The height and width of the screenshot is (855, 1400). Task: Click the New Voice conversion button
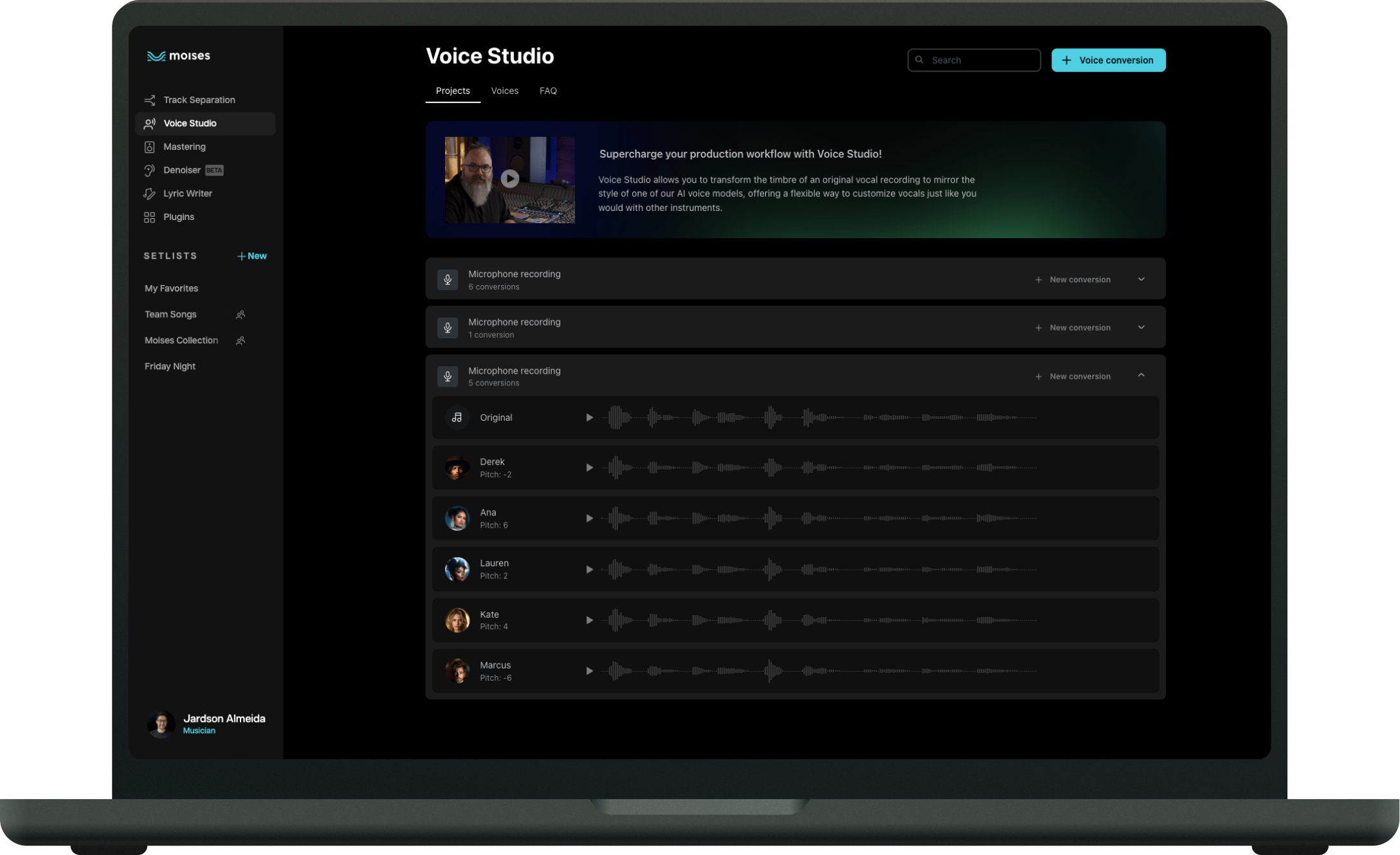point(1108,59)
